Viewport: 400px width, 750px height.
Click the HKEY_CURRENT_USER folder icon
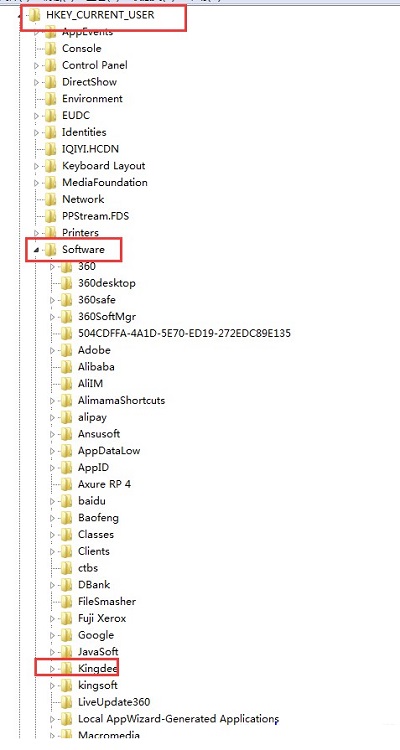[34, 15]
